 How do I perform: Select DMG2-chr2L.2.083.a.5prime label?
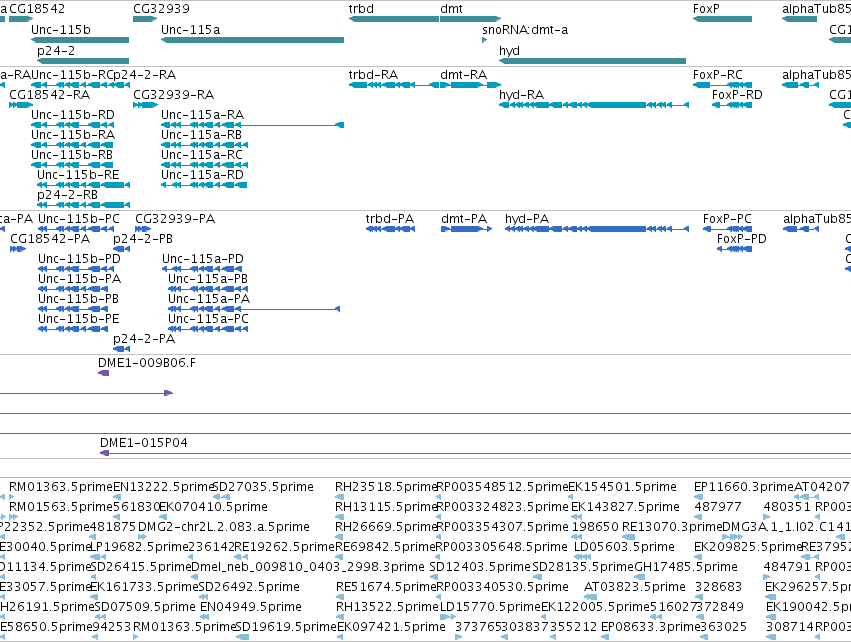(x=224, y=527)
